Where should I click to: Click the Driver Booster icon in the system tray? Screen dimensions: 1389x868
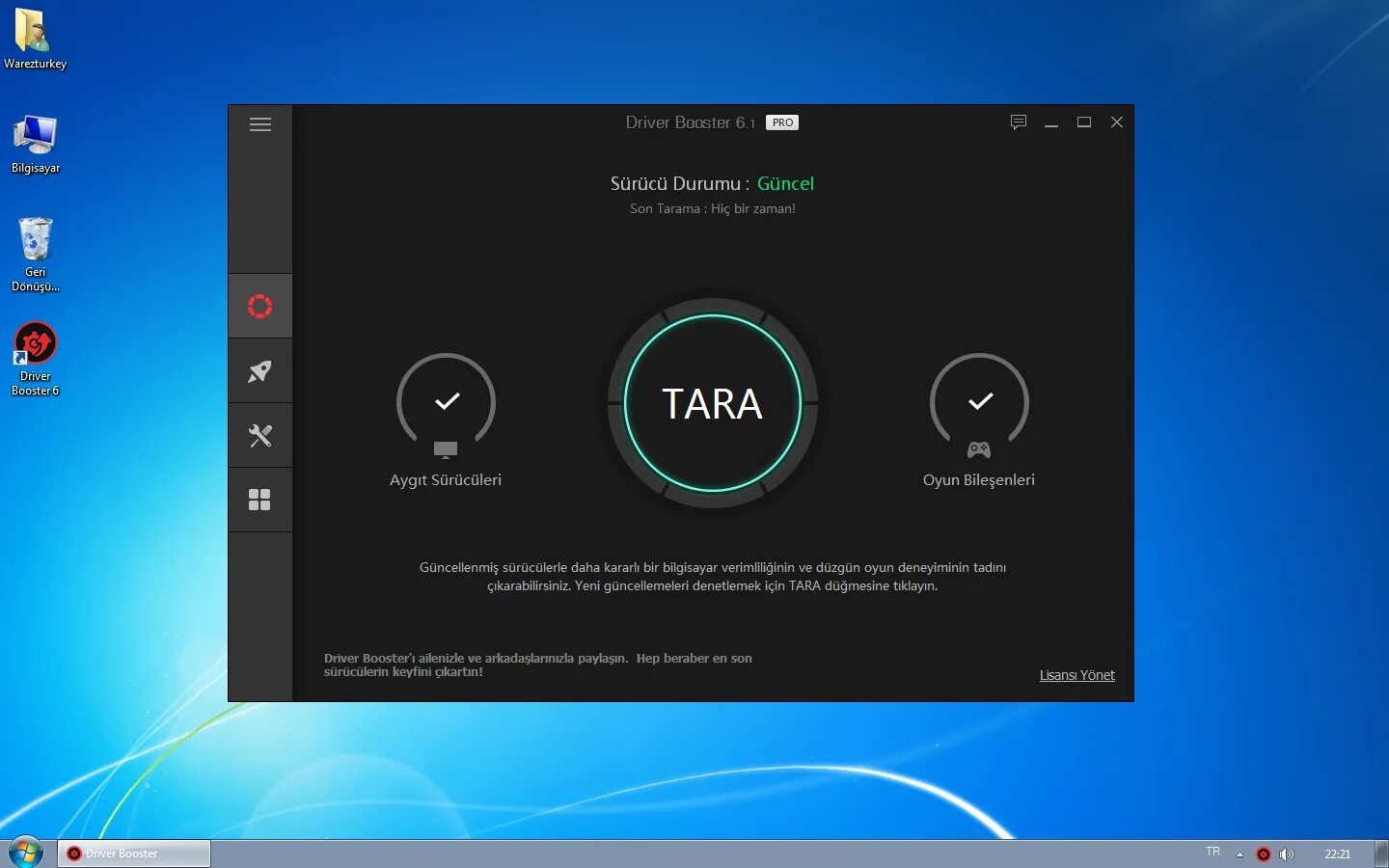point(1263,854)
